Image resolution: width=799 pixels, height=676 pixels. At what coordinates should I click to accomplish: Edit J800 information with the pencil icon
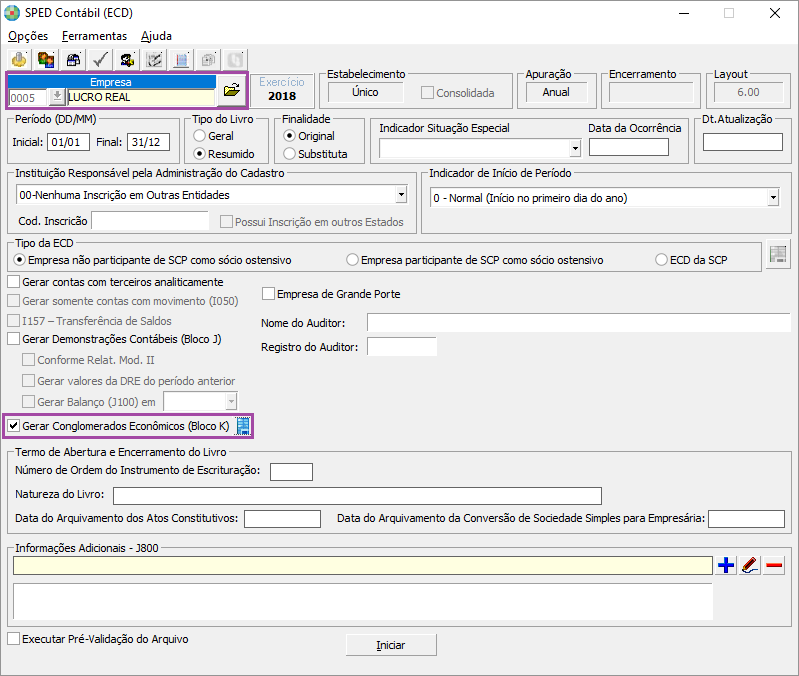(x=750, y=565)
